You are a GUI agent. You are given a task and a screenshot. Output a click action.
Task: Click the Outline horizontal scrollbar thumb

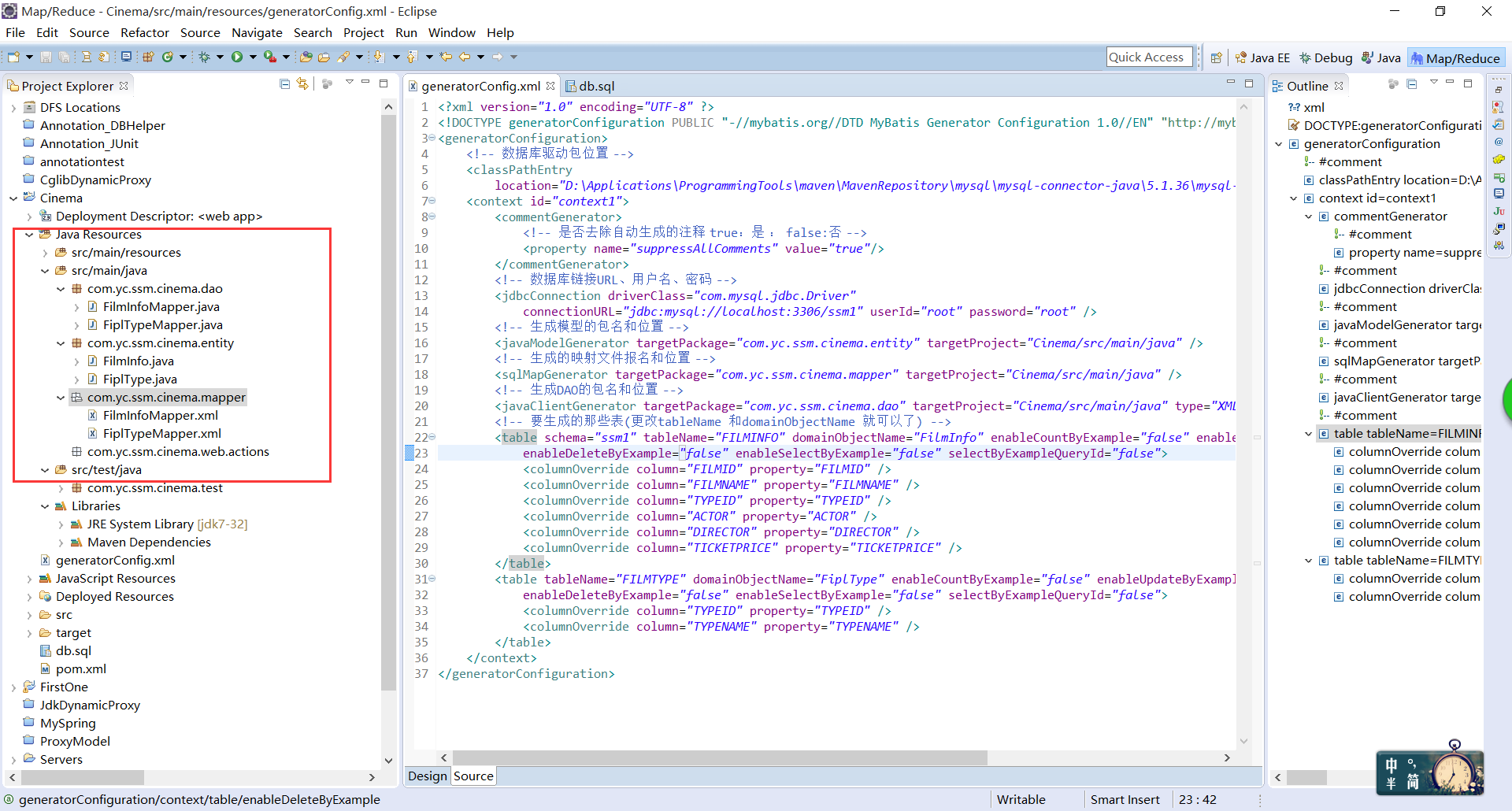click(x=1307, y=777)
